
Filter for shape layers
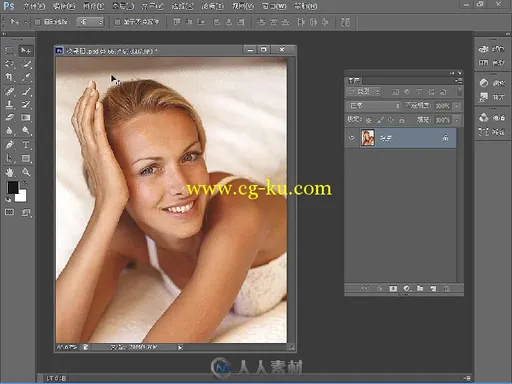(431, 92)
